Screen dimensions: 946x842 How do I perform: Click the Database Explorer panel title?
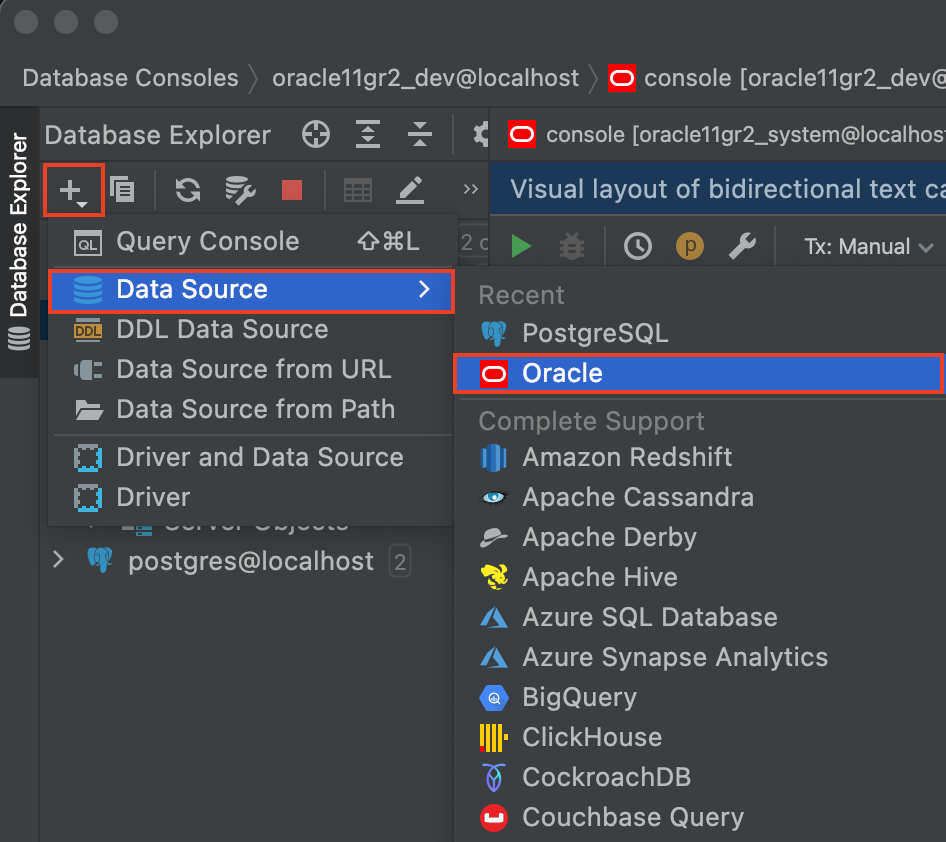157,135
